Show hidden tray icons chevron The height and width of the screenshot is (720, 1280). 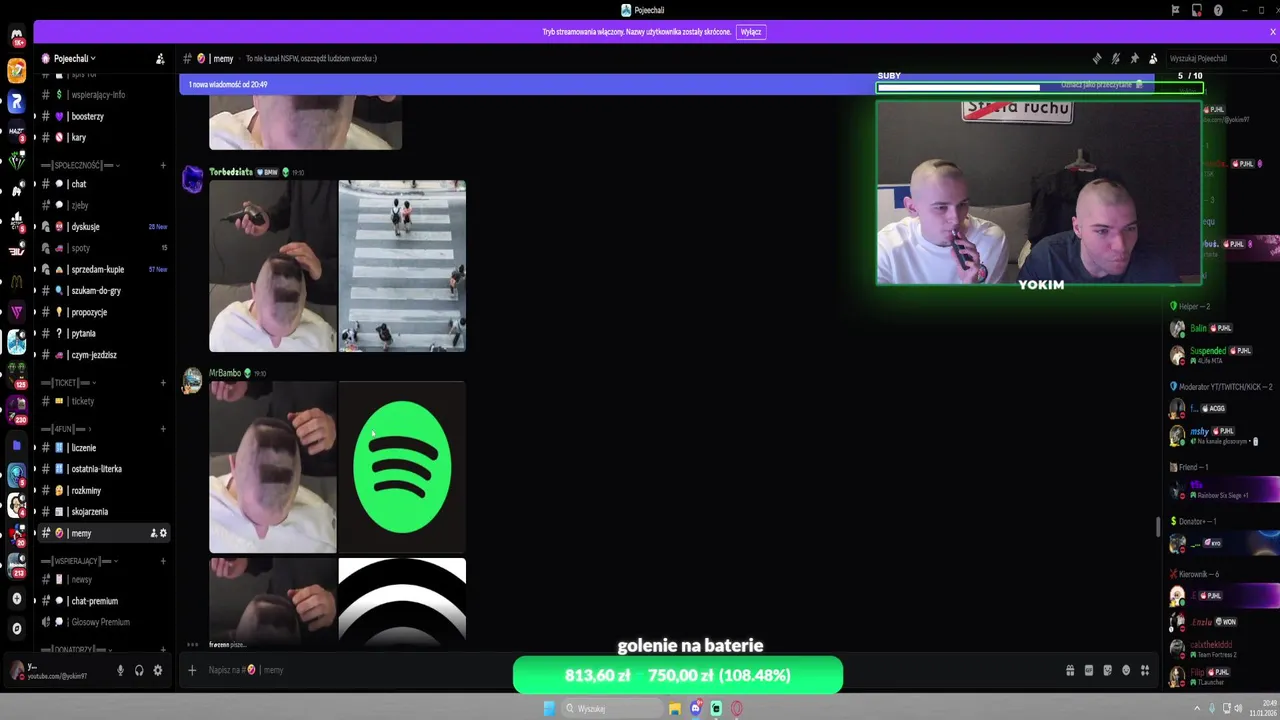click(x=1197, y=708)
